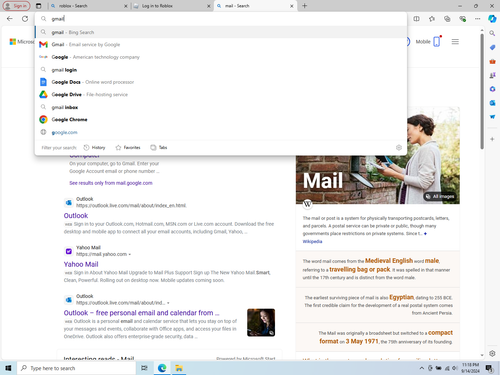Filter suggestions by History
The width and height of the screenshot is (500, 375).
(94, 147)
